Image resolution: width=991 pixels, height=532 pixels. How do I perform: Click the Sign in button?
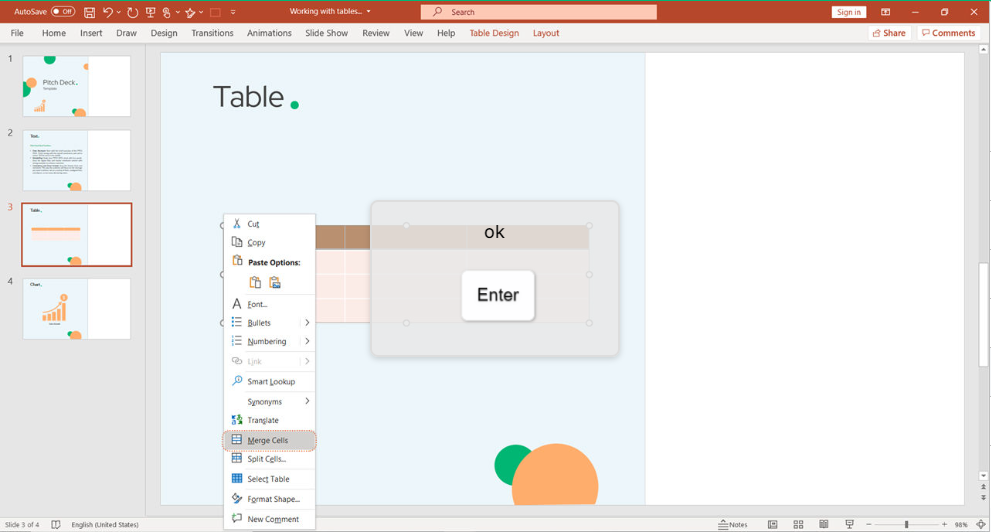click(x=848, y=12)
